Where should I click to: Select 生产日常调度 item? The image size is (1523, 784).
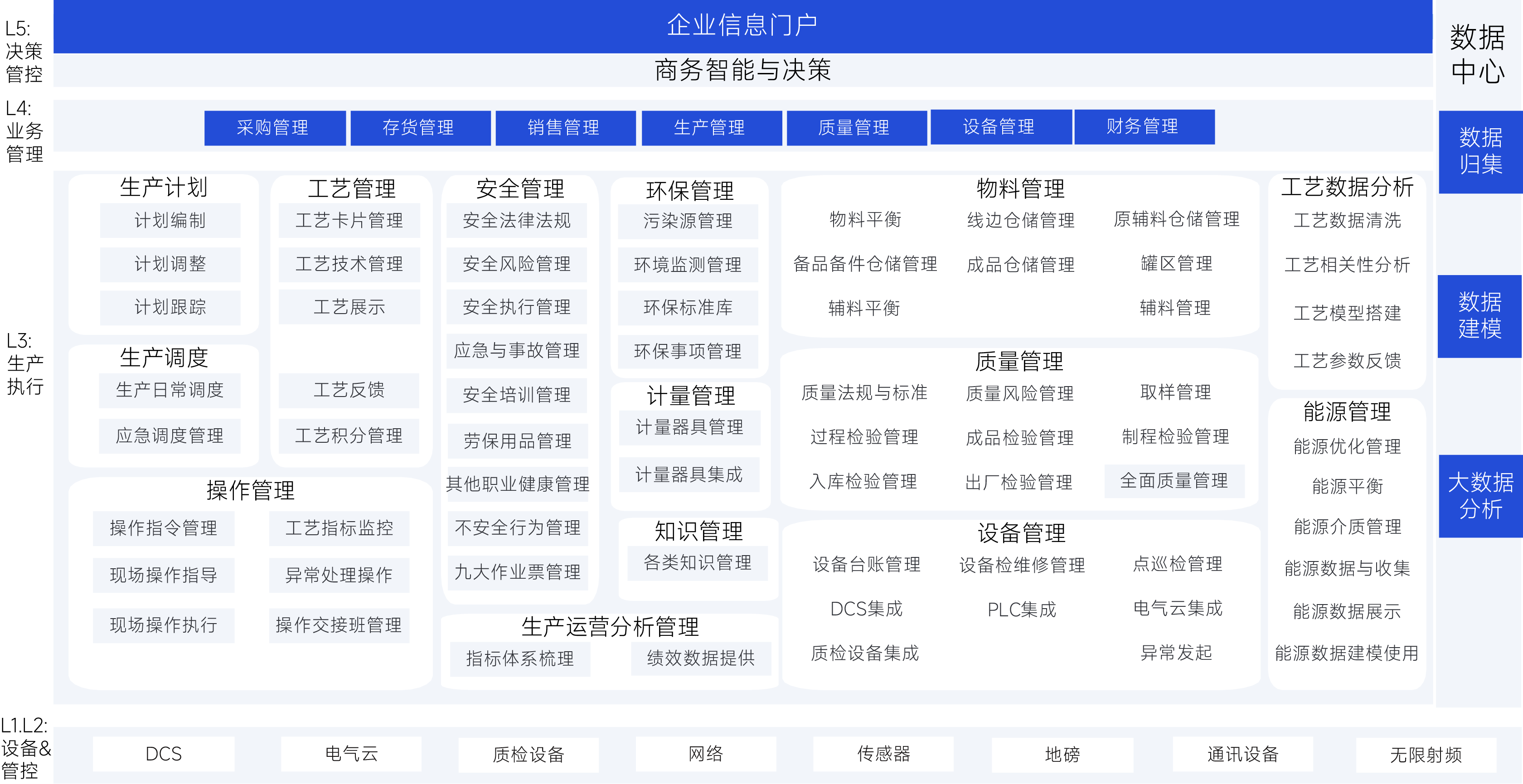point(170,390)
